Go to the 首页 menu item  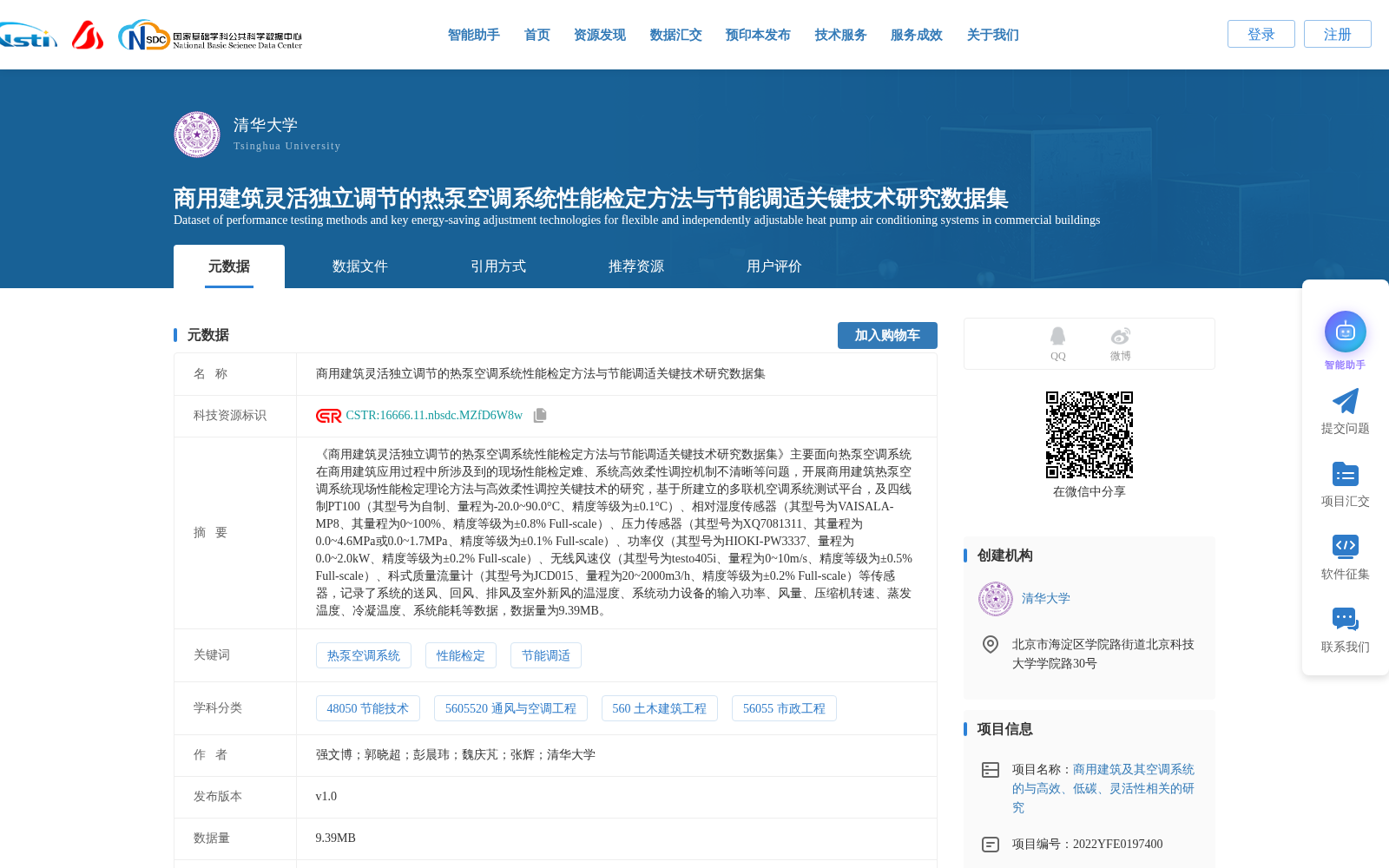(537, 35)
